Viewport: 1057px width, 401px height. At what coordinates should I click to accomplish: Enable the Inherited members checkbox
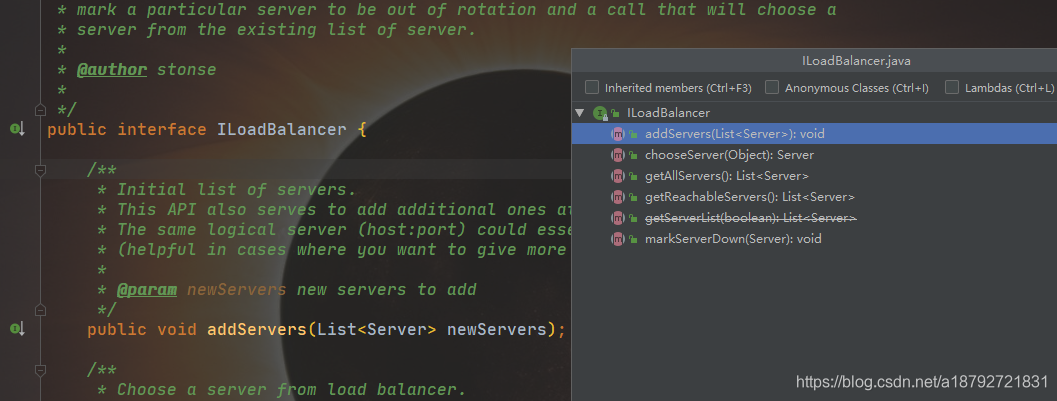[x=592, y=88]
